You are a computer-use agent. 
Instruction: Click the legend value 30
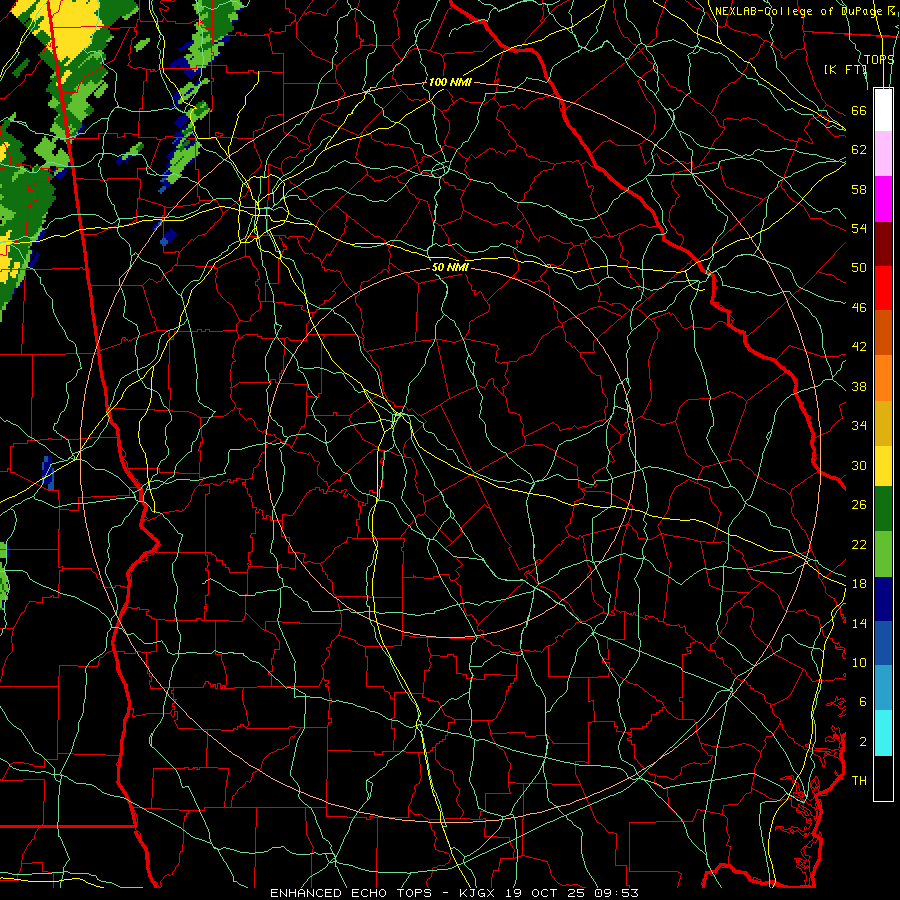(859, 465)
